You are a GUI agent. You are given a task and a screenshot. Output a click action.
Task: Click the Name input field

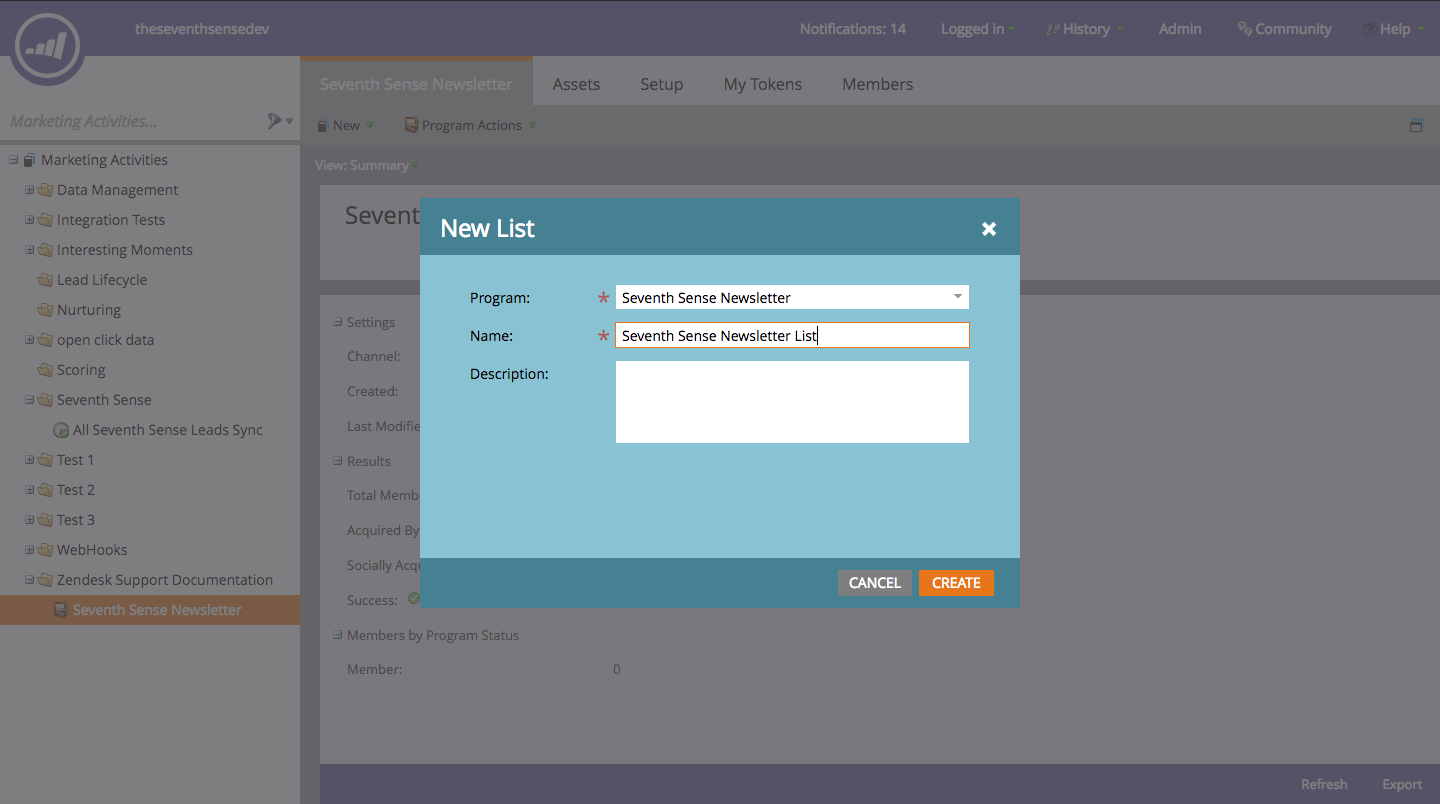coord(792,335)
